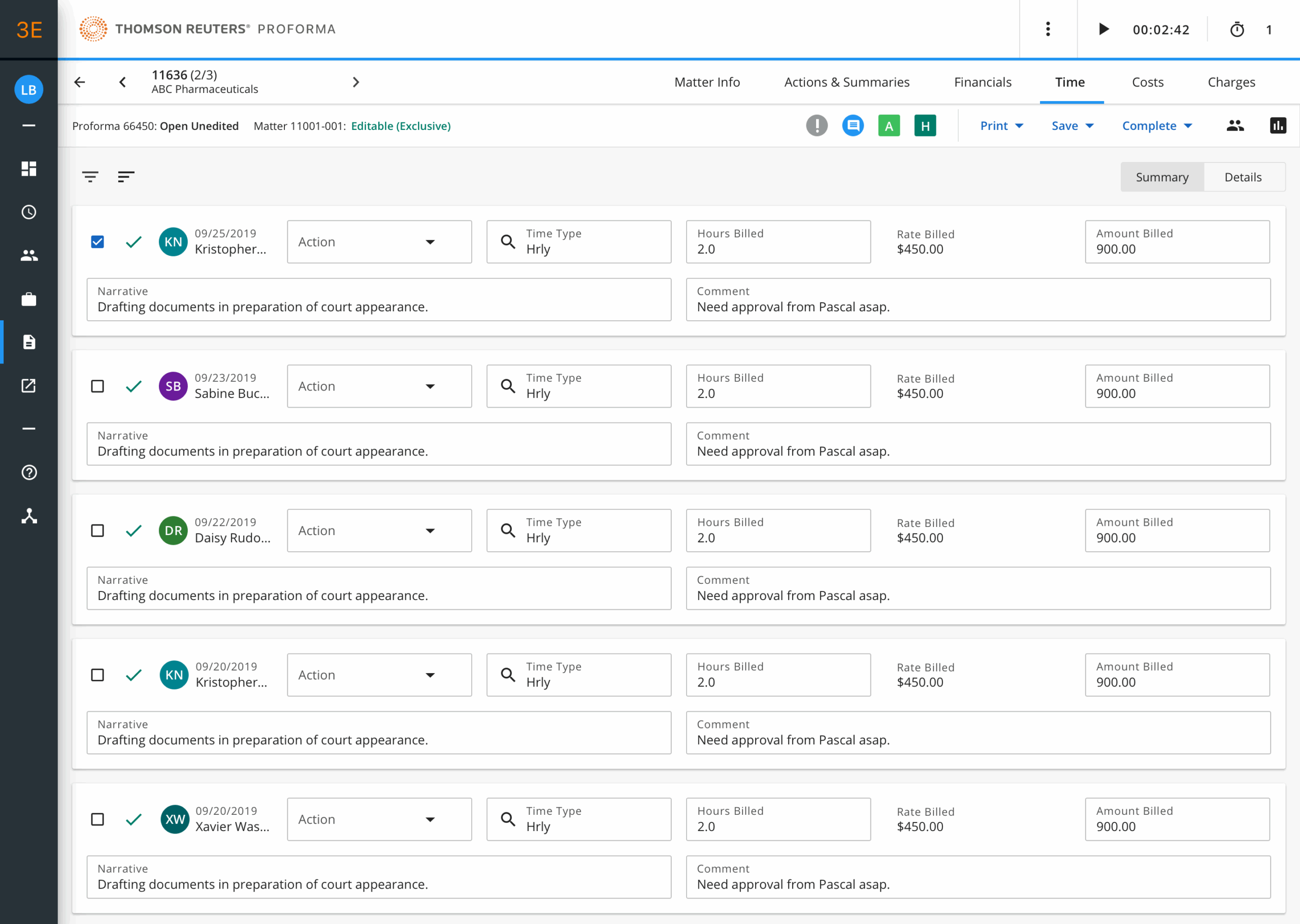The image size is (1300, 924).
Task: Open the Print dropdown menu
Action: coord(1001,126)
